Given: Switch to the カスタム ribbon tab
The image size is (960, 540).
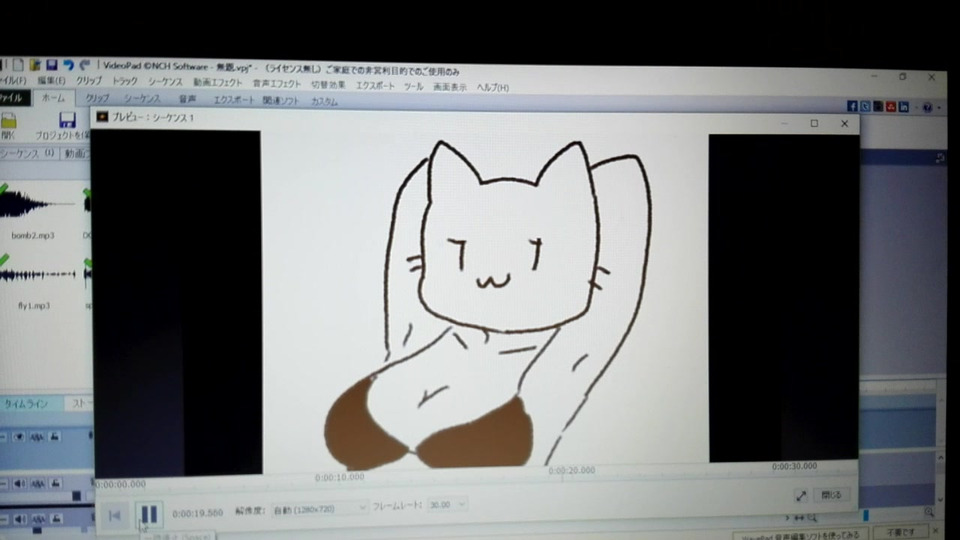Looking at the screenshot, I should click(324, 102).
